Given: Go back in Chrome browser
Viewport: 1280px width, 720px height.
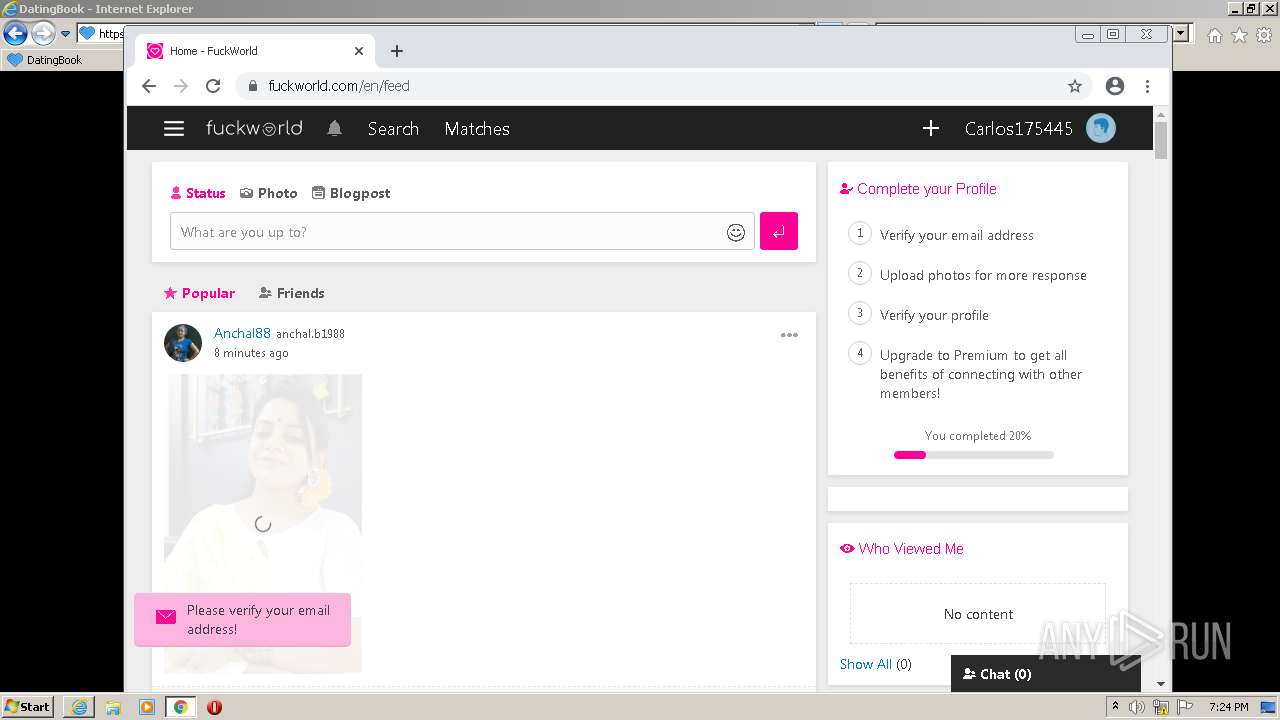Looking at the screenshot, I should pyautogui.click(x=149, y=86).
